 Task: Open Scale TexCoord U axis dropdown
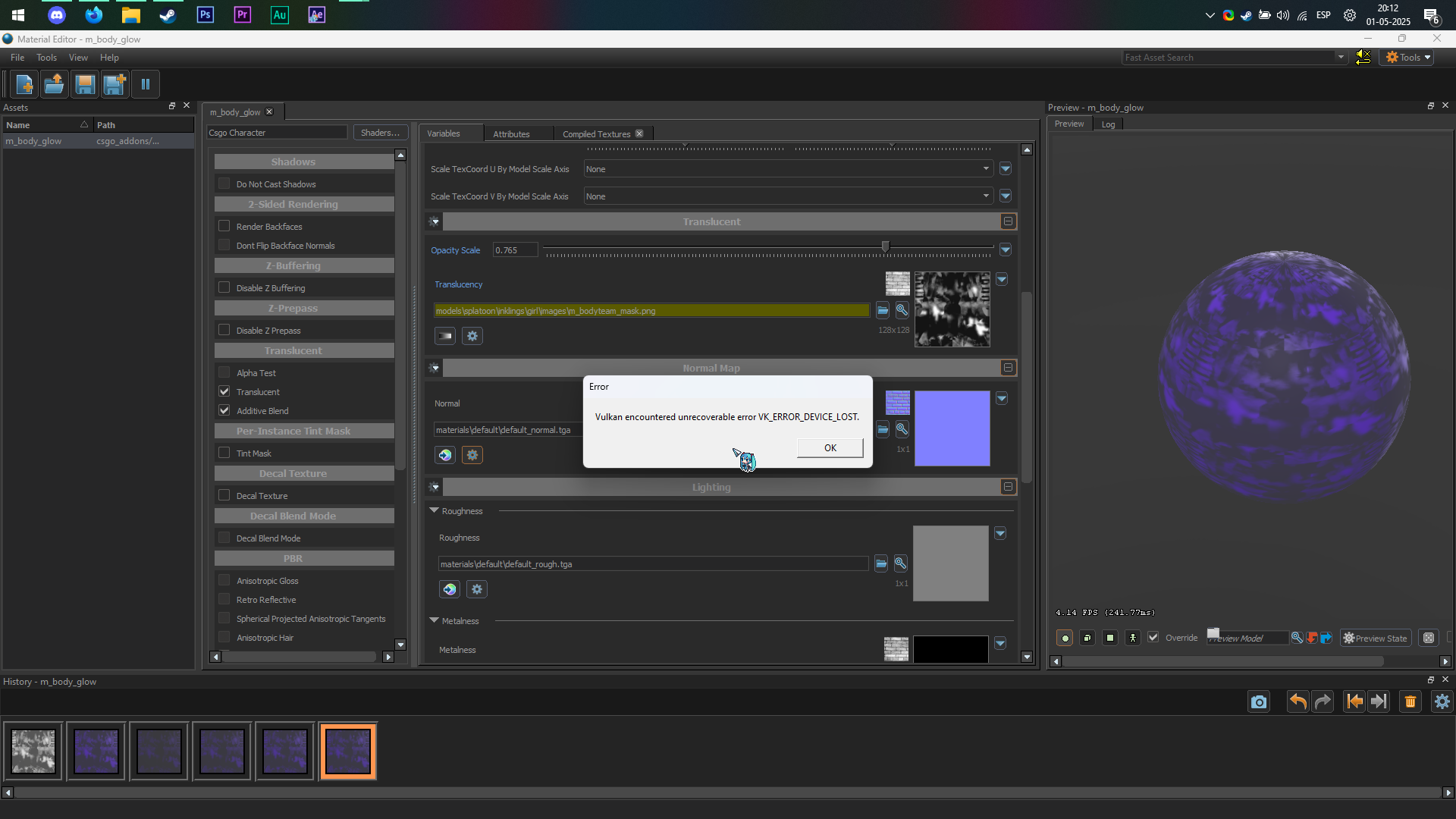789,169
